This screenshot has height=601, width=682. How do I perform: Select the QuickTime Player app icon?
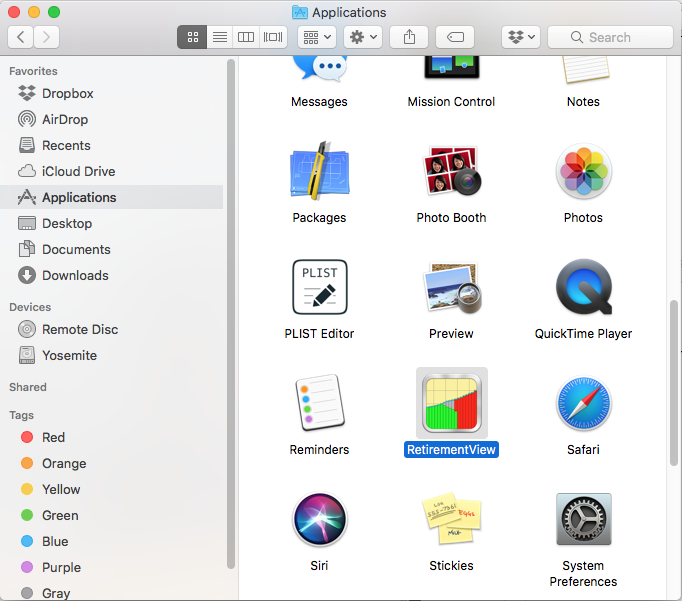click(x=584, y=287)
